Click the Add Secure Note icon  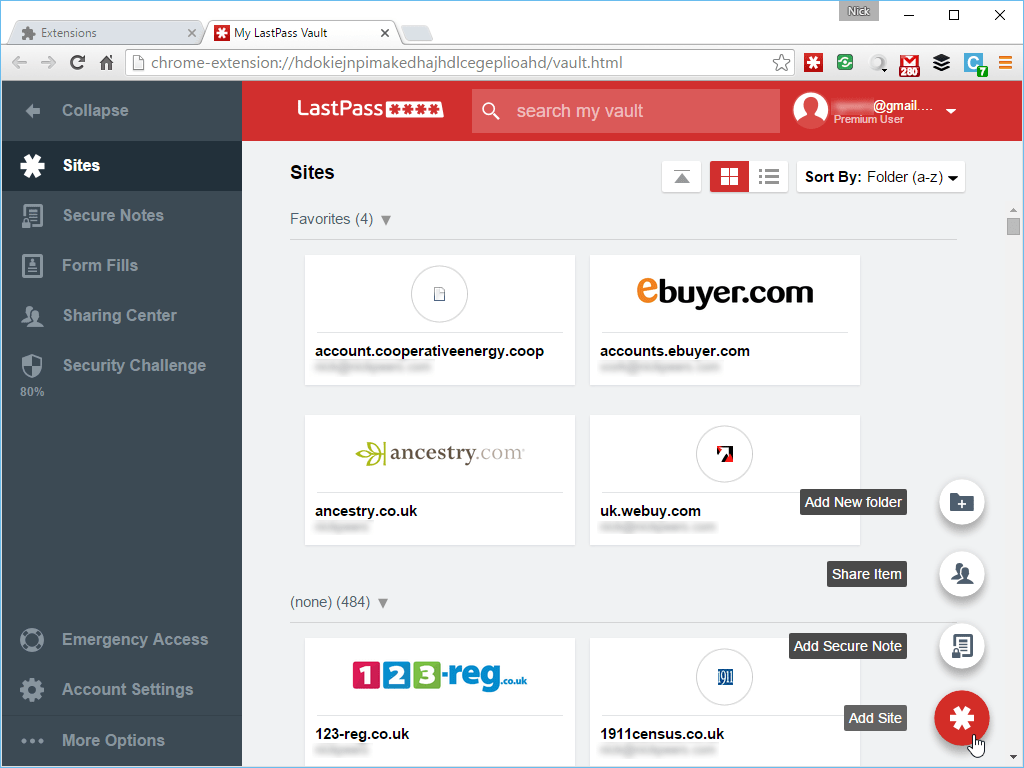(961, 646)
